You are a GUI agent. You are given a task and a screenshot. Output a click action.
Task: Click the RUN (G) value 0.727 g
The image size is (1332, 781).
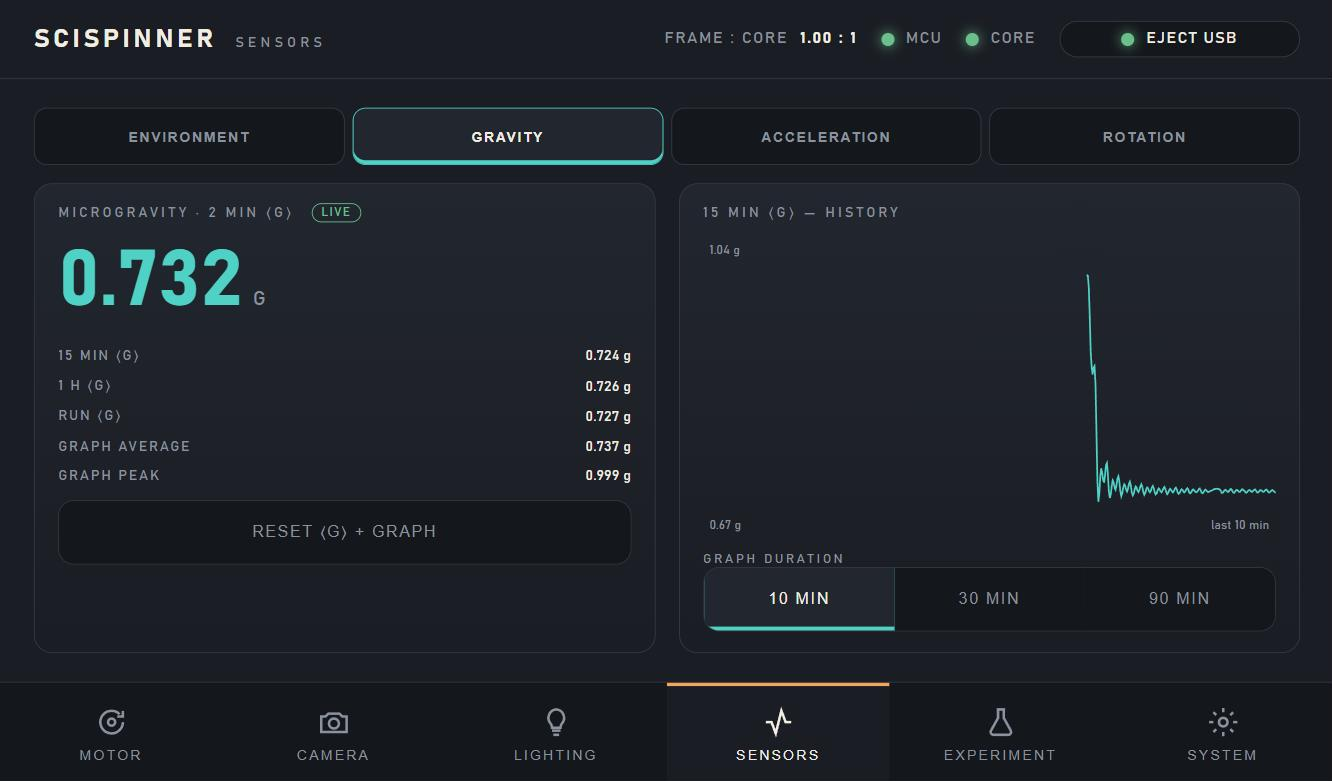pyautogui.click(x=608, y=416)
